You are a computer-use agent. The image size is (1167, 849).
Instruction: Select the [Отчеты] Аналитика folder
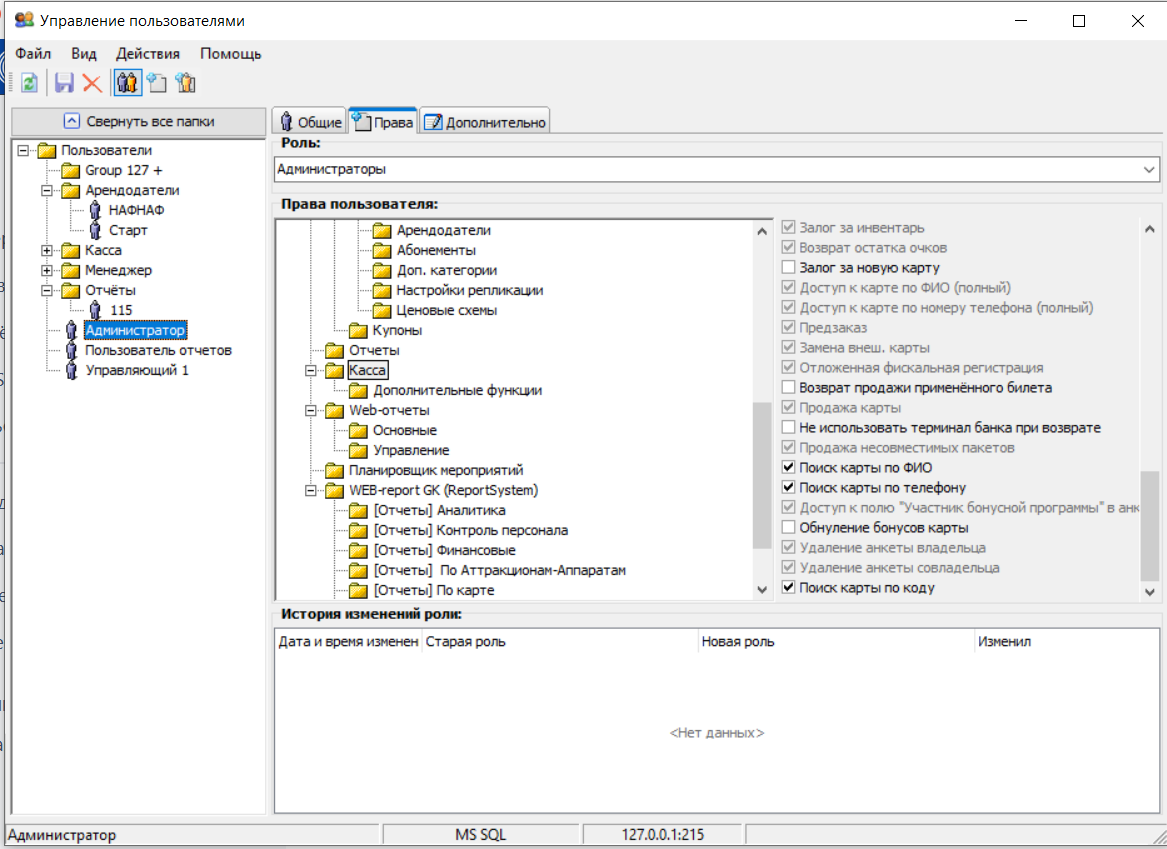[439, 510]
